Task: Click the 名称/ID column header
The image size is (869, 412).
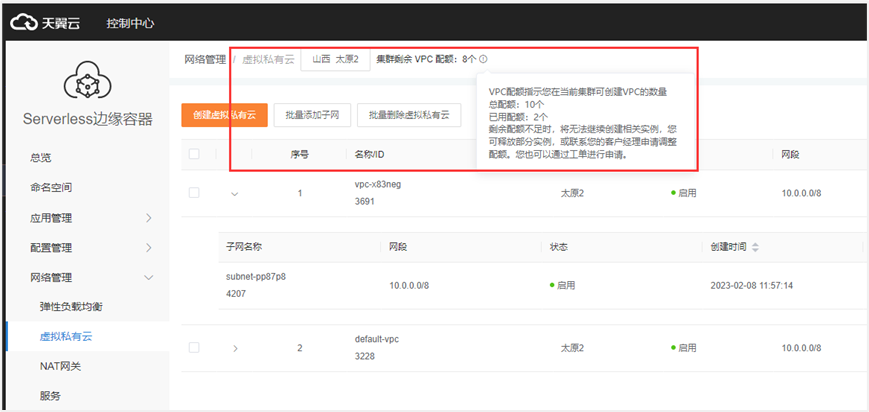Action: [369, 154]
